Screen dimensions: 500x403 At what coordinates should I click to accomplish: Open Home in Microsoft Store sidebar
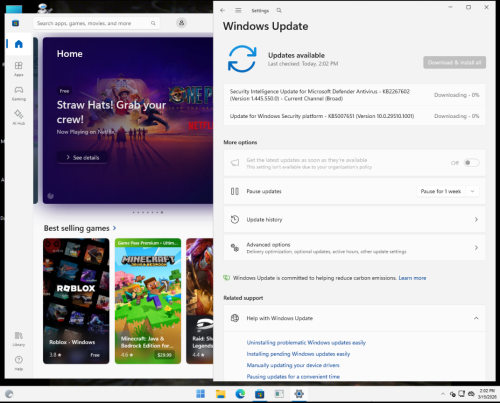coord(19,44)
